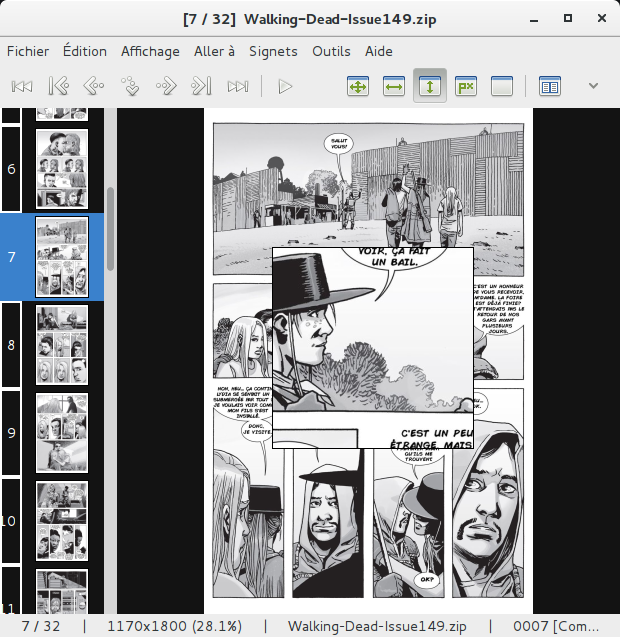Go to next page arrow
The height and width of the screenshot is (637, 620).
click(x=166, y=86)
